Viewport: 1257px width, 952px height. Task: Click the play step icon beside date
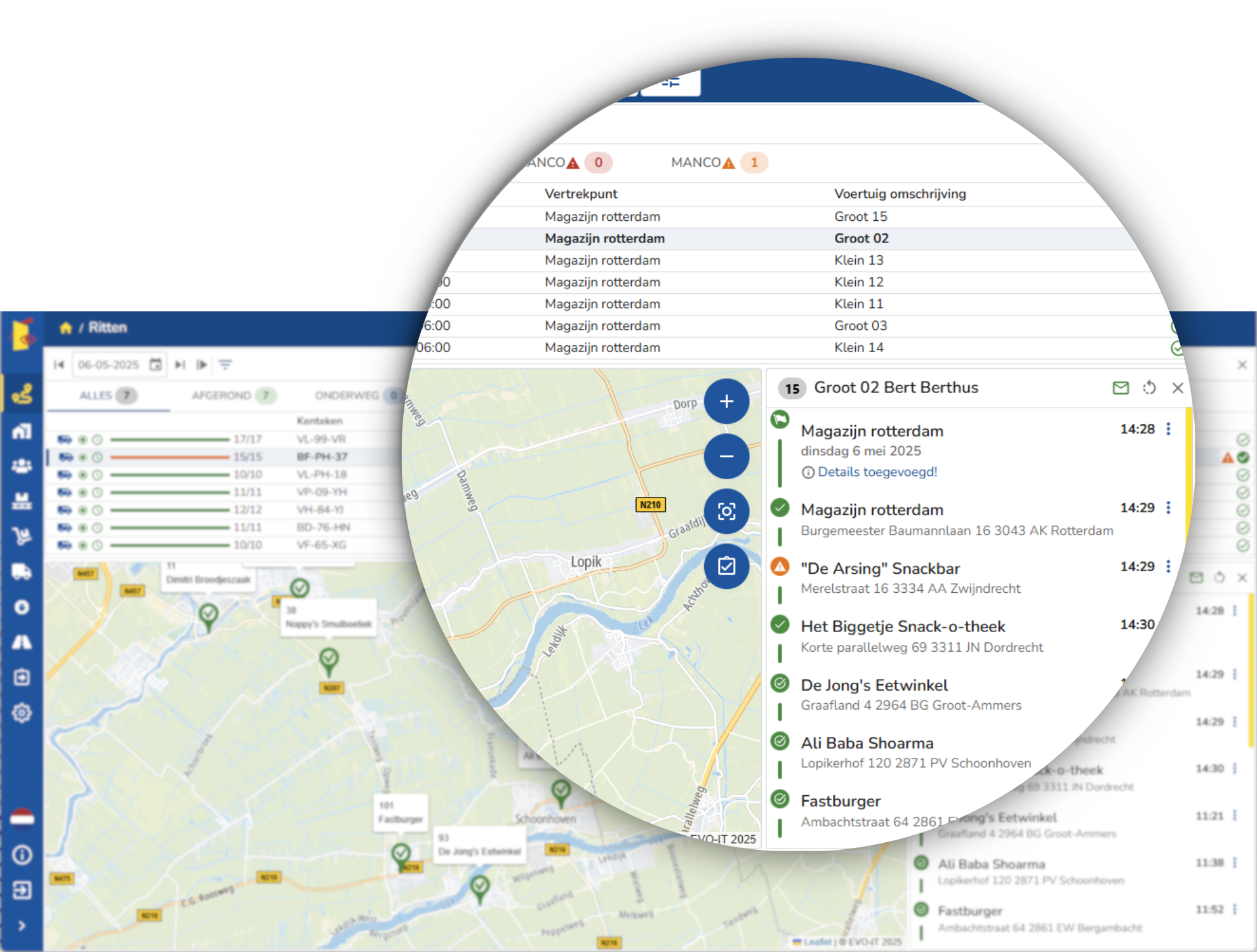pos(202,364)
